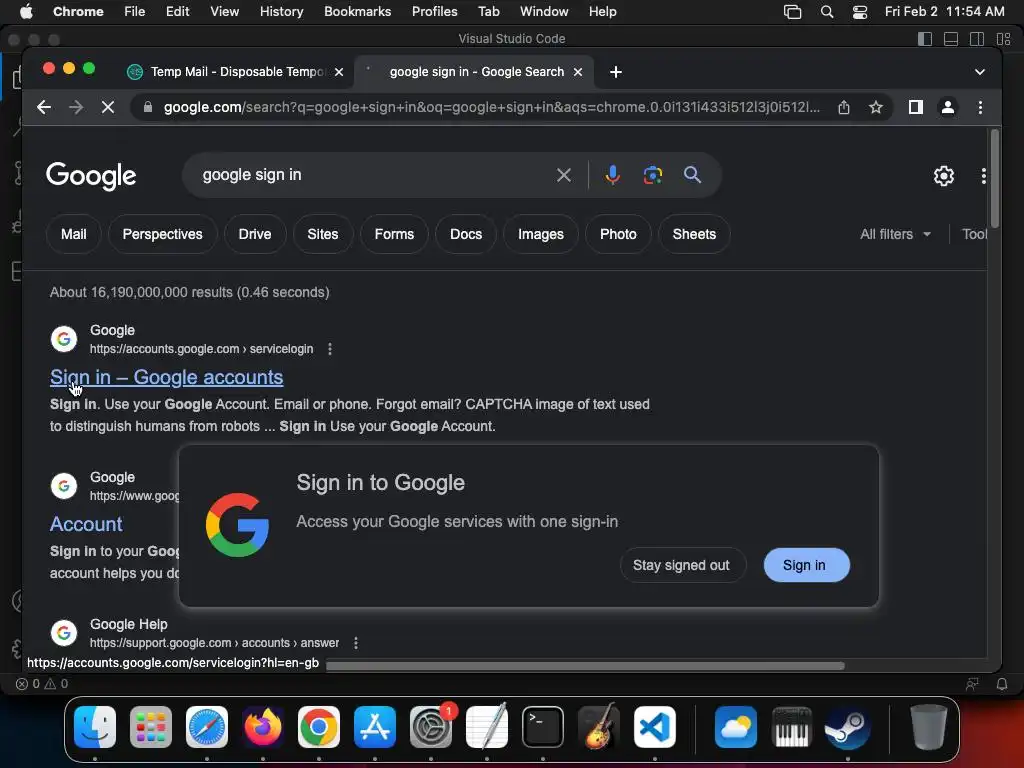This screenshot has height=768, width=1024.
Task: Expand Chrome's tab search chevron
Action: coord(980,72)
